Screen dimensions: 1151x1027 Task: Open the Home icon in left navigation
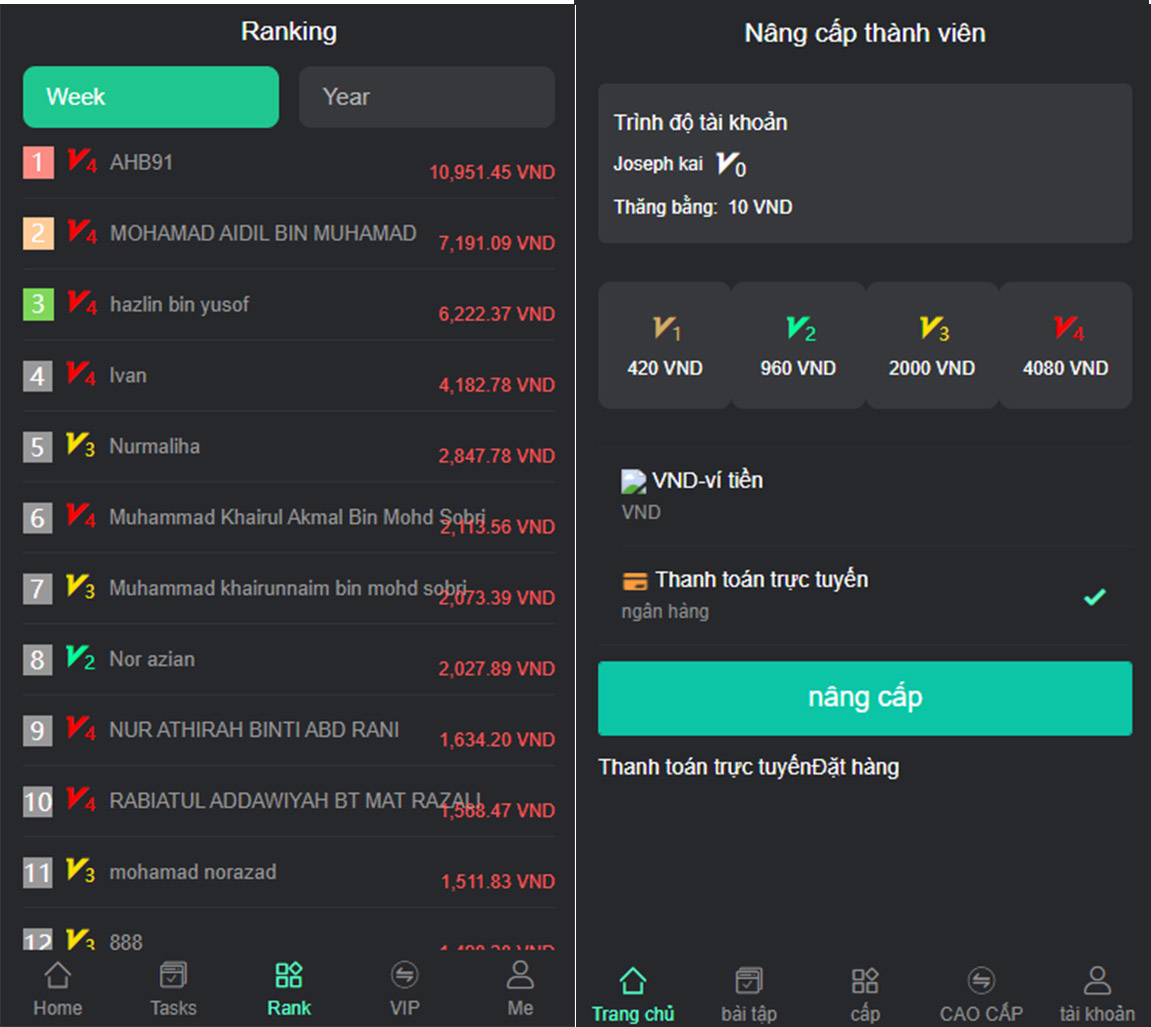click(x=57, y=976)
